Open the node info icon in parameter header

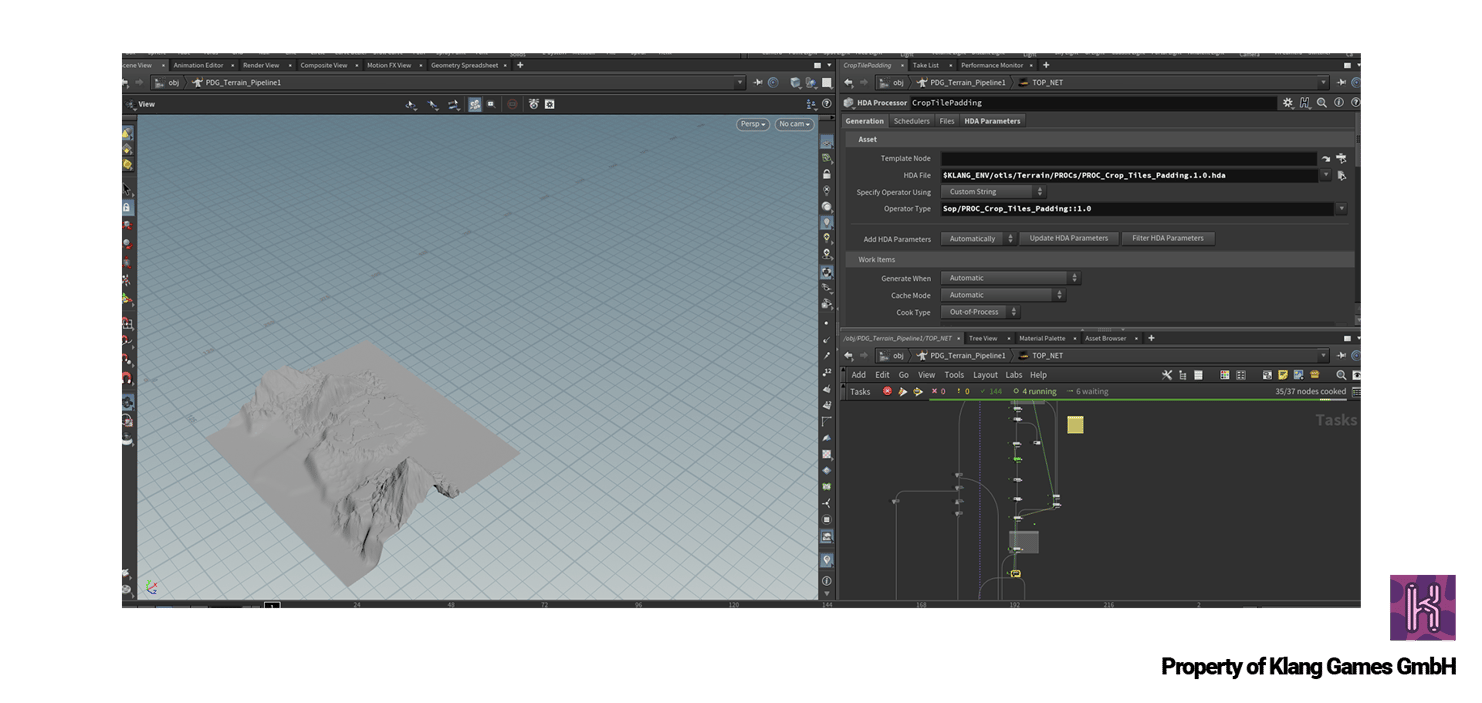coord(1338,102)
